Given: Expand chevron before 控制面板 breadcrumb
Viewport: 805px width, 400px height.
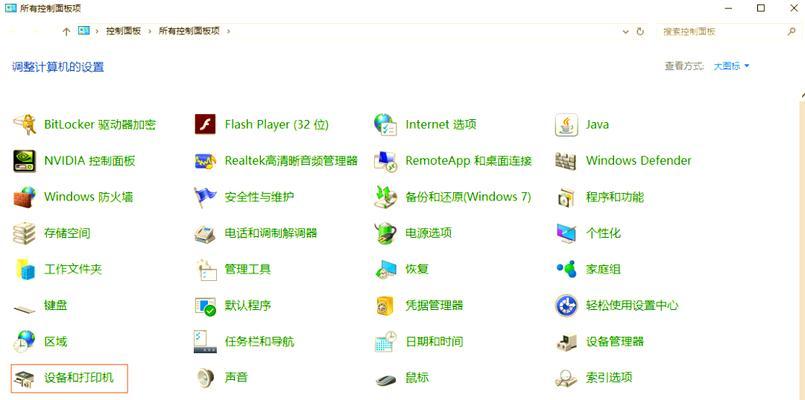Looking at the screenshot, I should [x=97, y=31].
